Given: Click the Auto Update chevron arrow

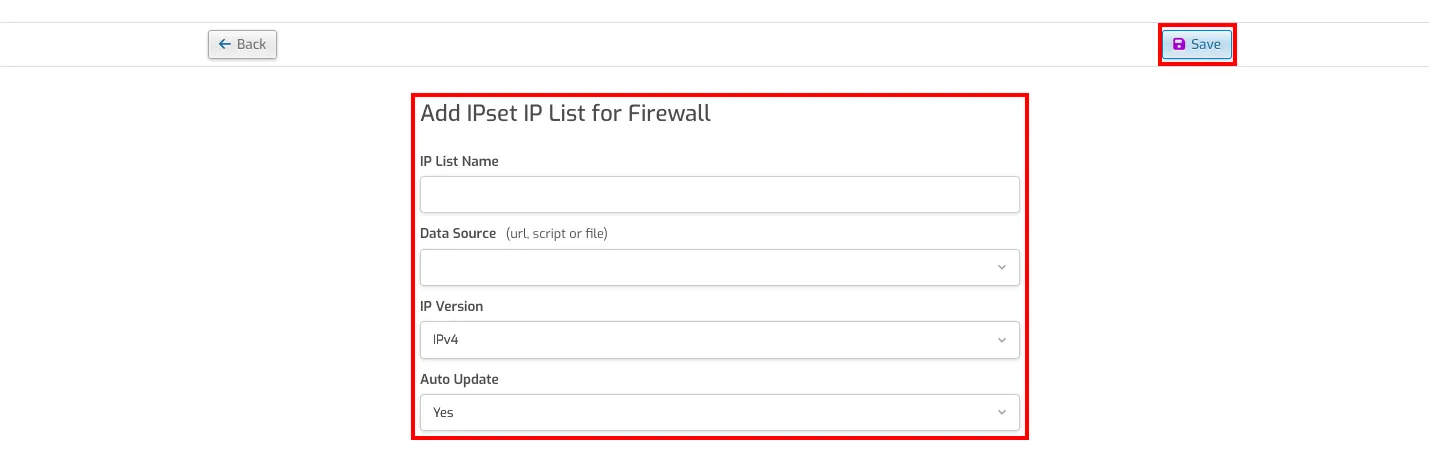Looking at the screenshot, I should [1002, 412].
